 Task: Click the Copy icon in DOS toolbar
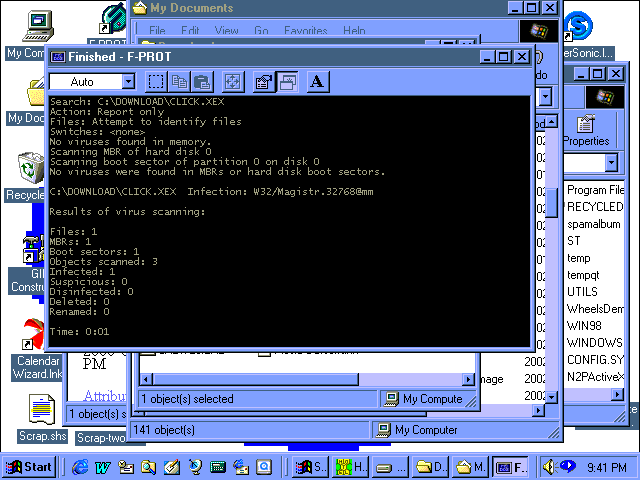click(179, 82)
